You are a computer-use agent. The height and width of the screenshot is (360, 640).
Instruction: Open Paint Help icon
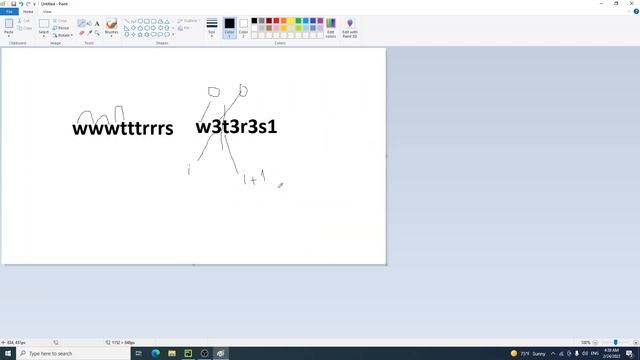(x=636, y=11)
